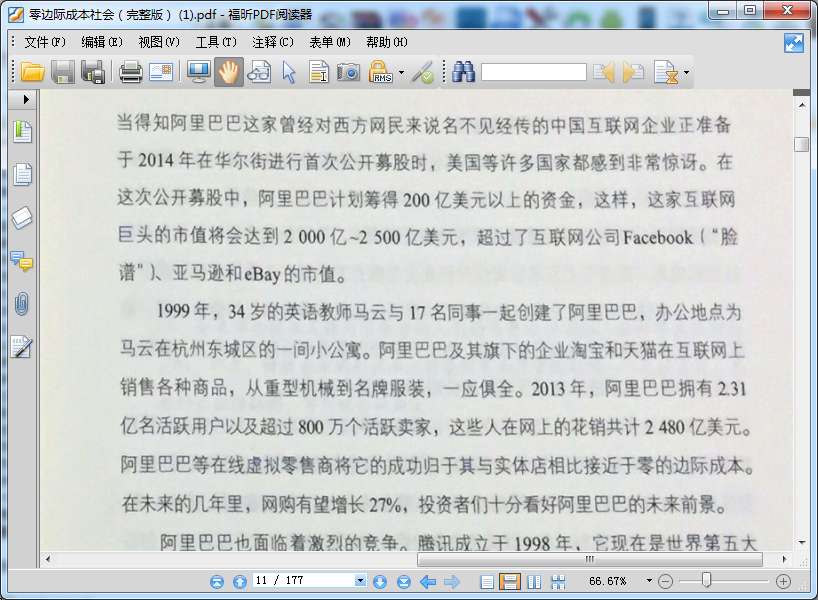This screenshot has width=818, height=600.
Task: Switch to continuous page layout
Action: point(510,581)
